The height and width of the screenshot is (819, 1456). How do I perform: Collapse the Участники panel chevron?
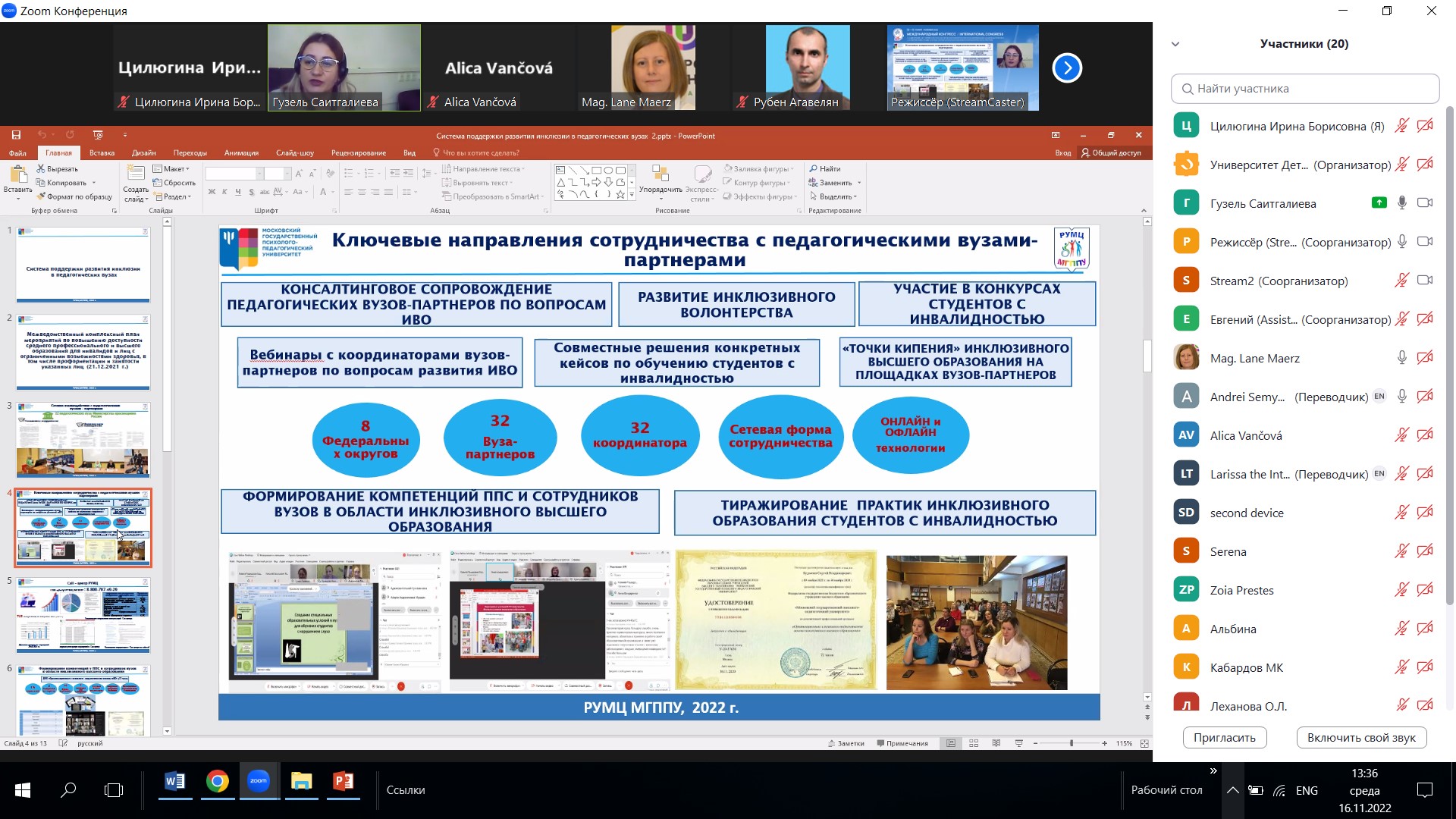pyautogui.click(x=1175, y=44)
